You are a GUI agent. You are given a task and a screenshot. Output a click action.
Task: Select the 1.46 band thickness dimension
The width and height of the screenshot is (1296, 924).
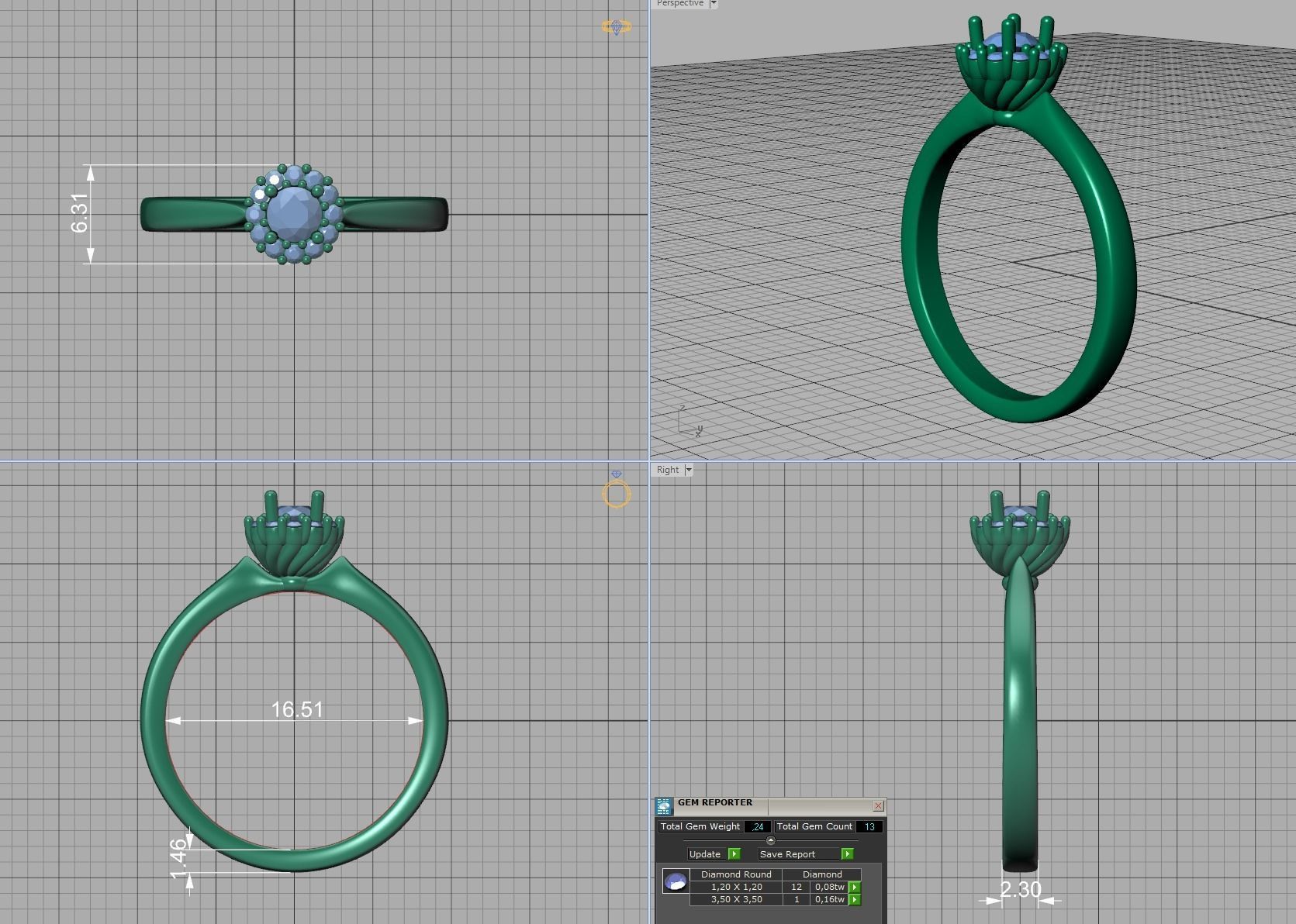(178, 858)
